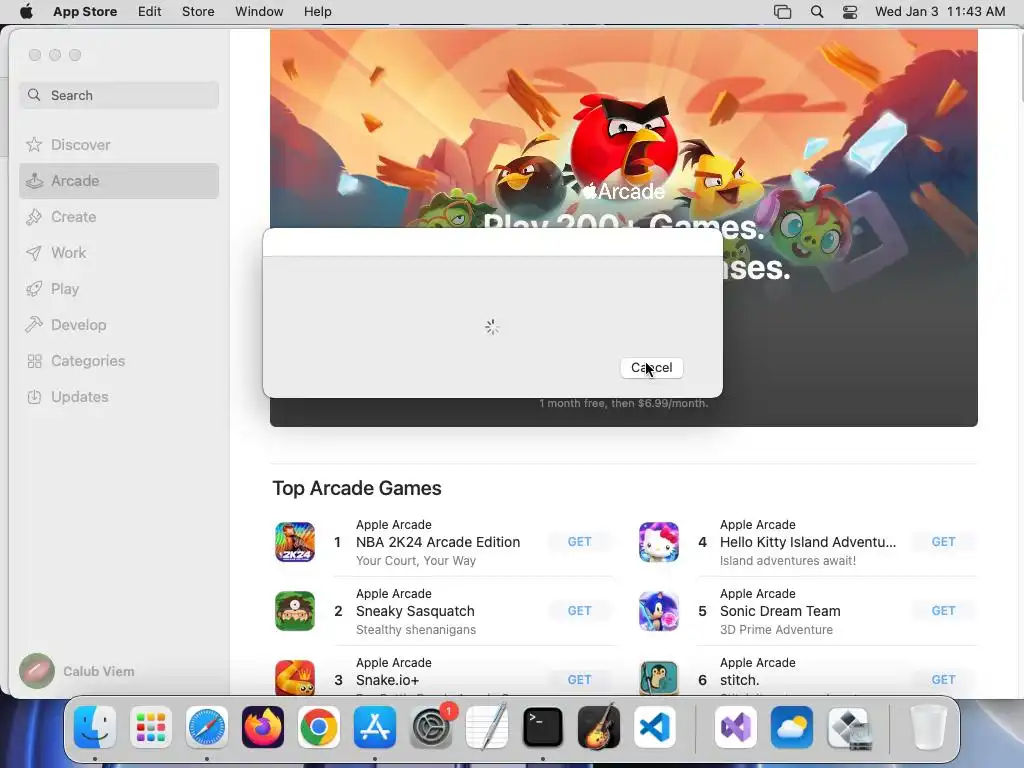The height and width of the screenshot is (768, 1024).
Task: Cancel the loading dialog
Action: [652, 368]
